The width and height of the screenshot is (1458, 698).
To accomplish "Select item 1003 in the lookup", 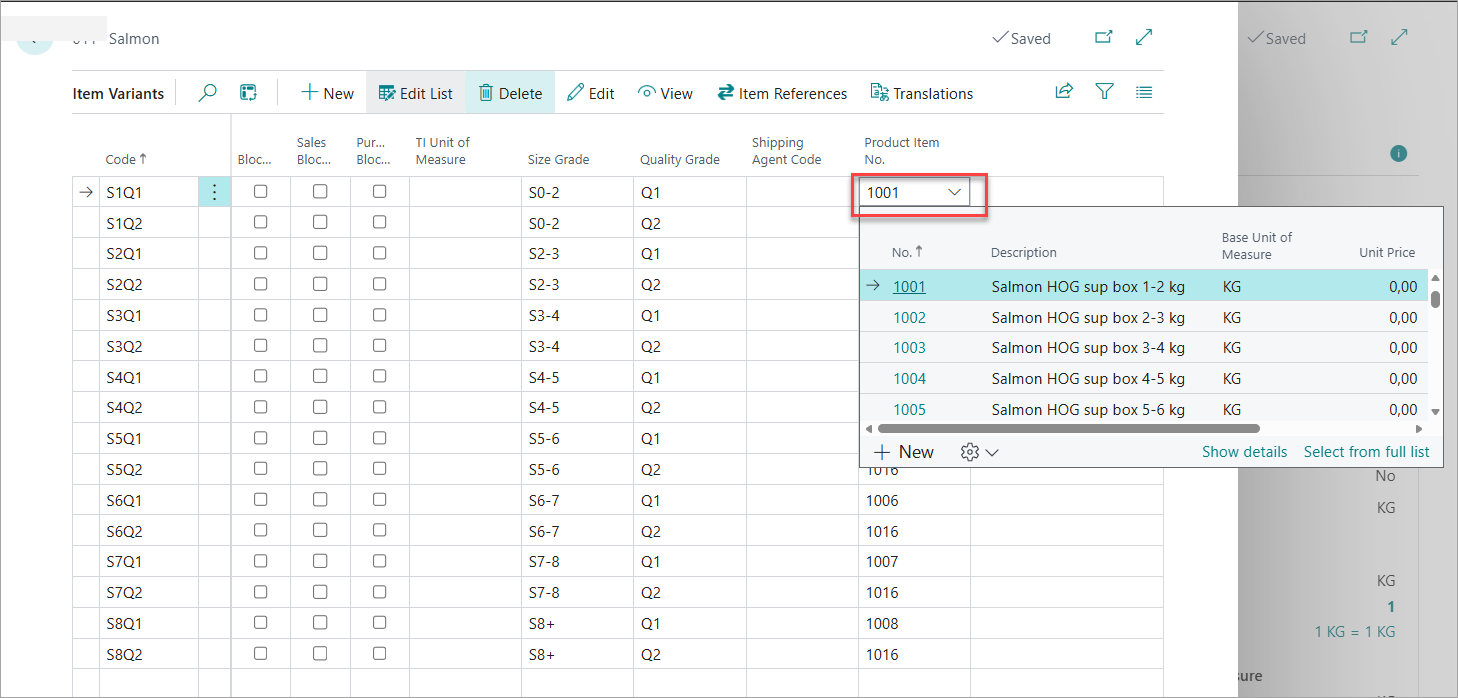I will (909, 348).
